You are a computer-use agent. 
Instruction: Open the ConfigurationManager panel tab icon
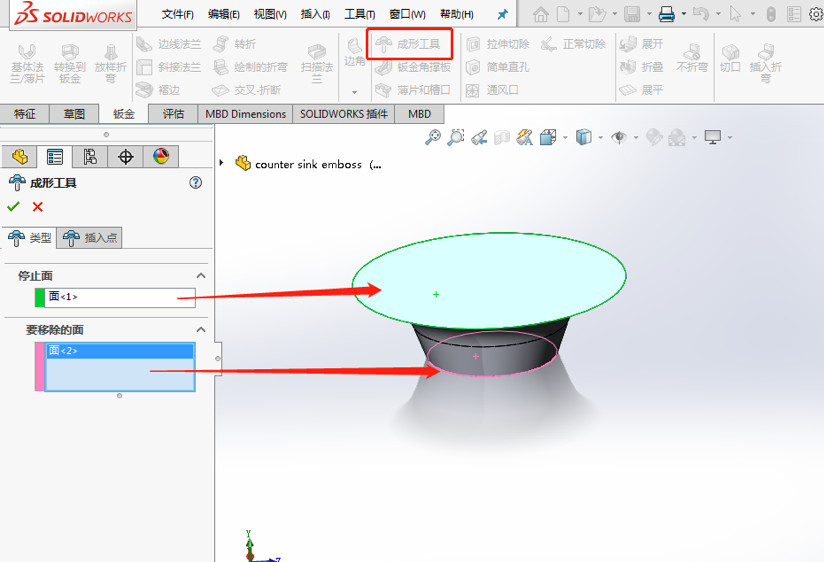90,157
